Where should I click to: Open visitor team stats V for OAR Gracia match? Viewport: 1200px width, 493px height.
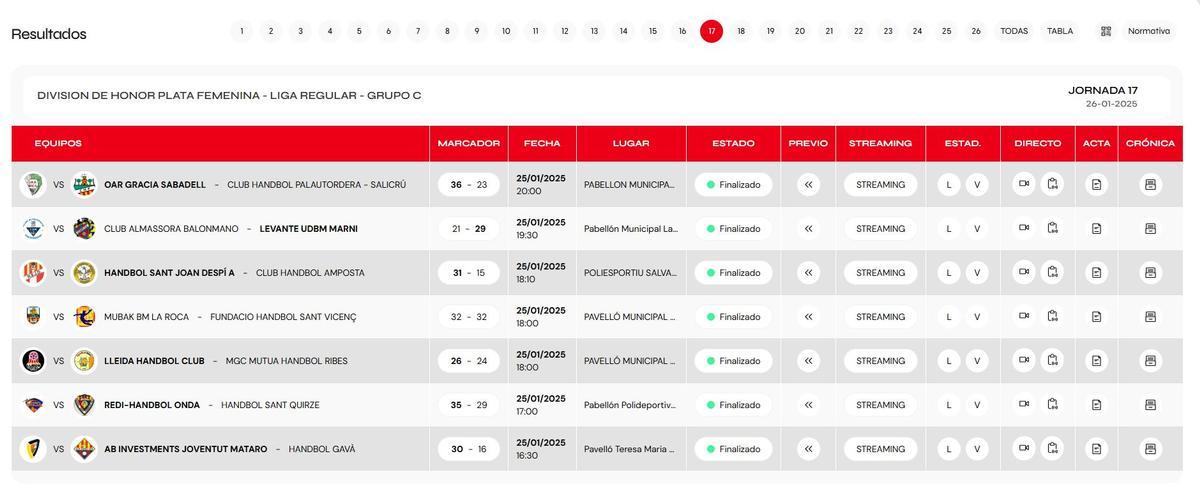[x=977, y=185]
